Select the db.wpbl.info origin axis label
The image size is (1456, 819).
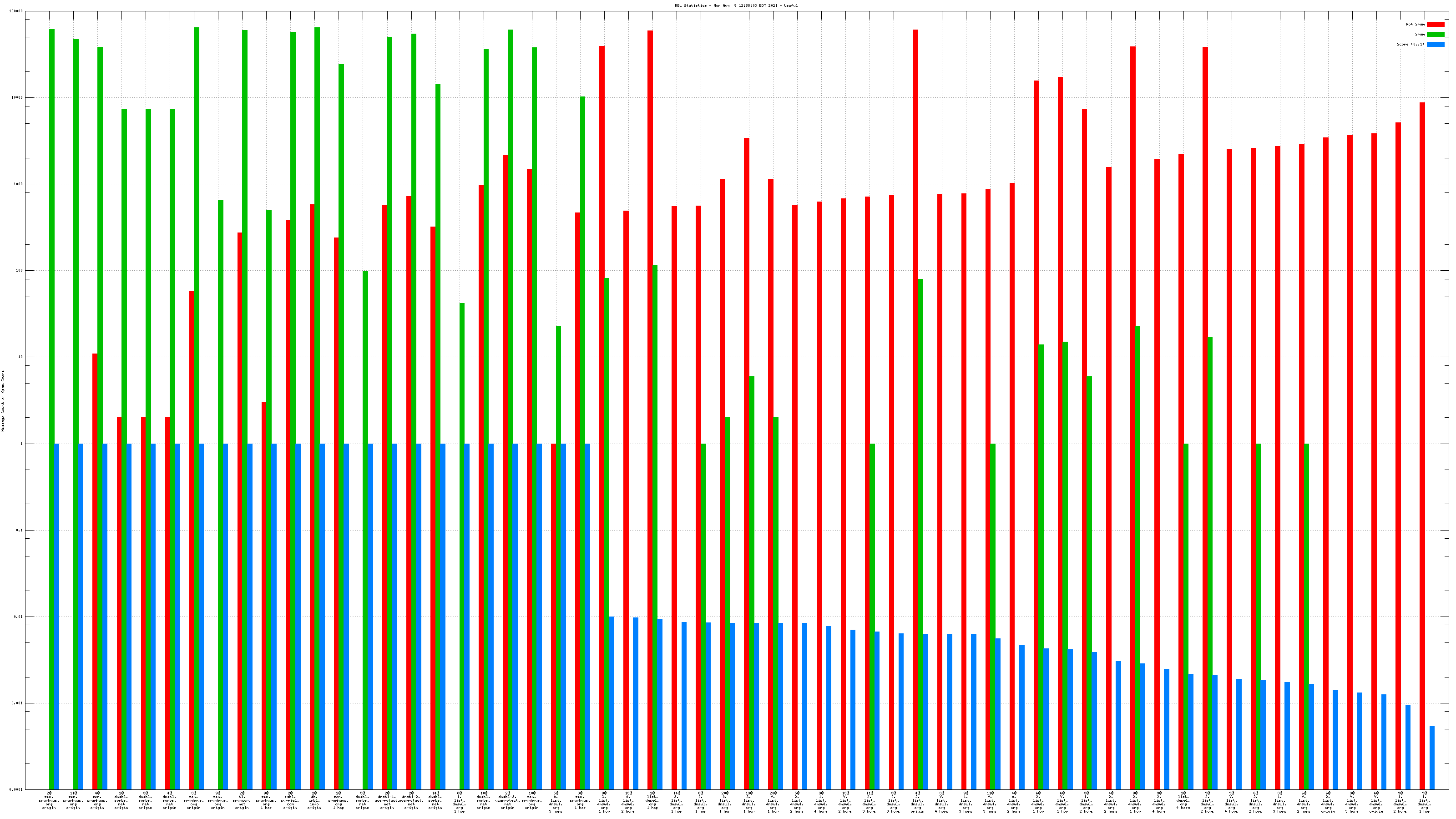[x=314, y=800]
